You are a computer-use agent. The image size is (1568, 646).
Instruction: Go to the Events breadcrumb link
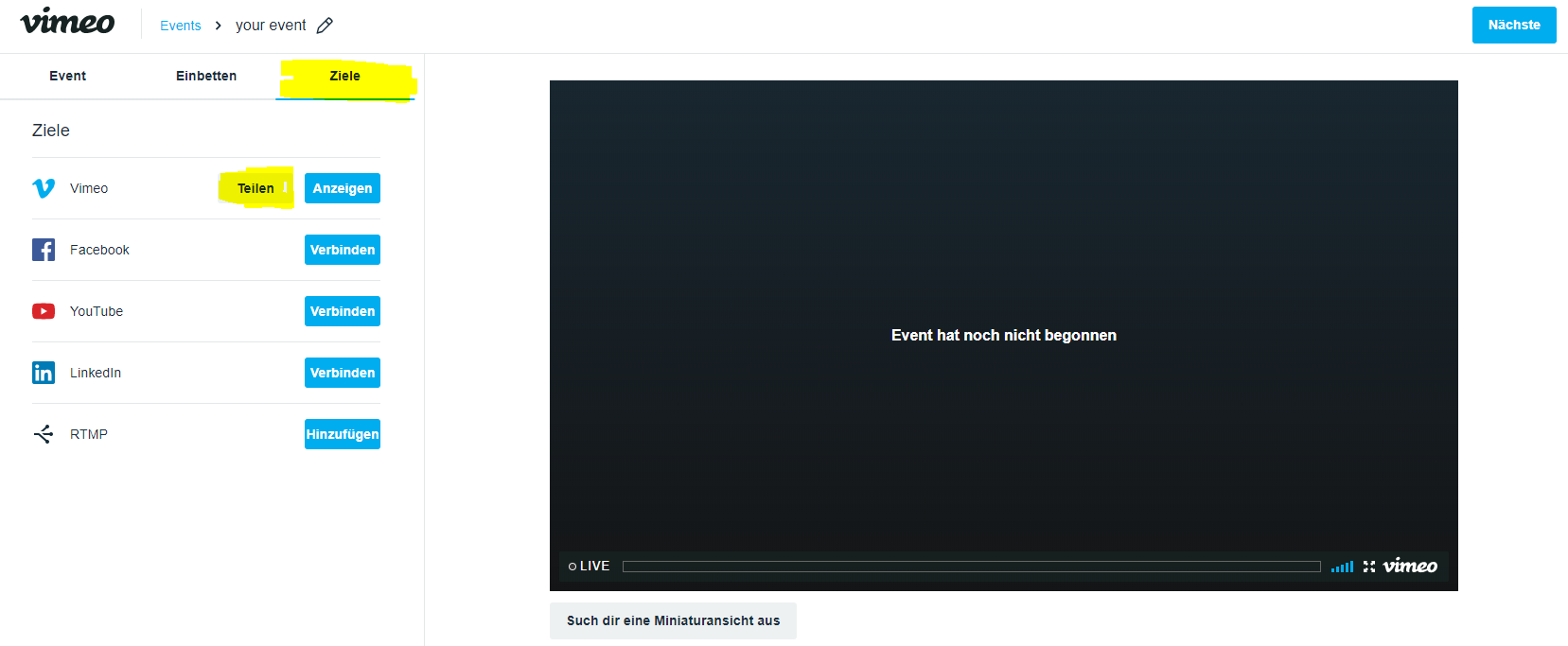click(180, 26)
